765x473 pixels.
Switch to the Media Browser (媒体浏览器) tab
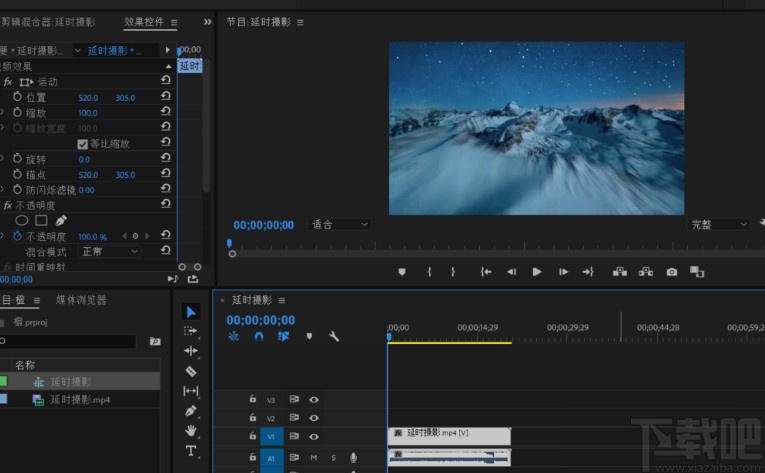(x=81, y=300)
